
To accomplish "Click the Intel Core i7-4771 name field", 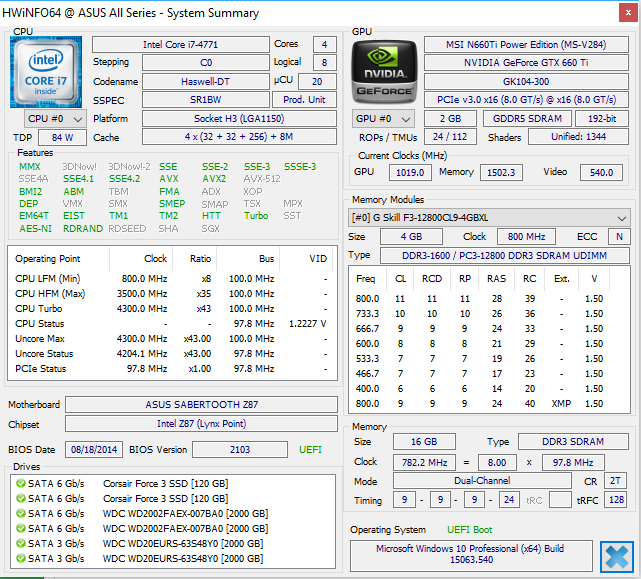I will click(x=181, y=45).
